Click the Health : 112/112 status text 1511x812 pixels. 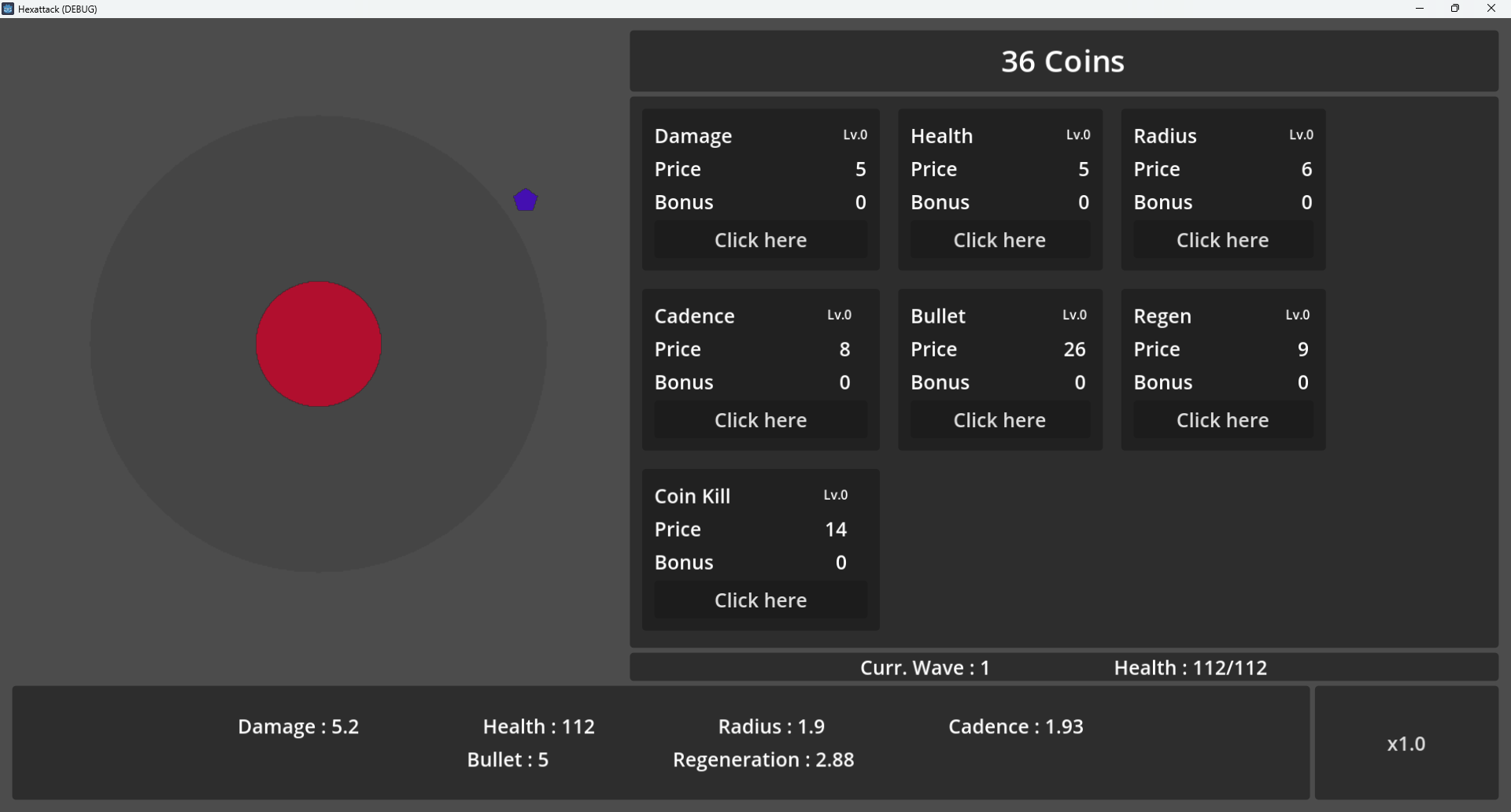[x=1191, y=668]
